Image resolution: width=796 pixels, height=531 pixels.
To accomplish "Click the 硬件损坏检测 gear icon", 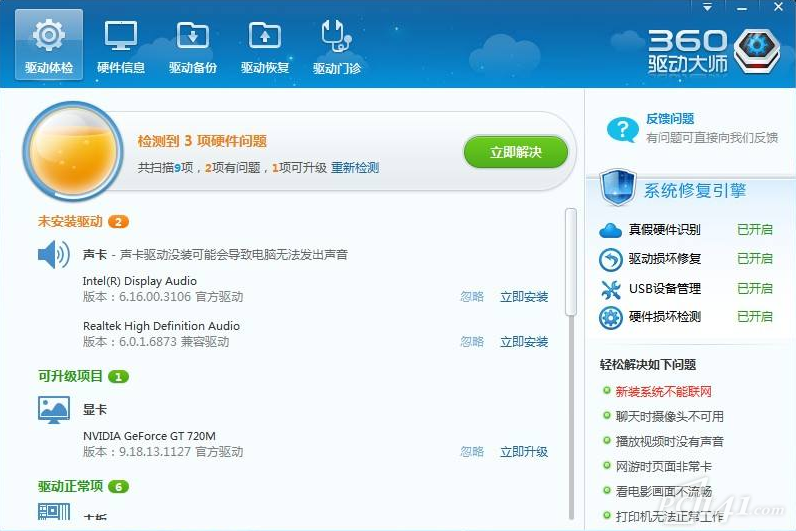I will (x=610, y=318).
